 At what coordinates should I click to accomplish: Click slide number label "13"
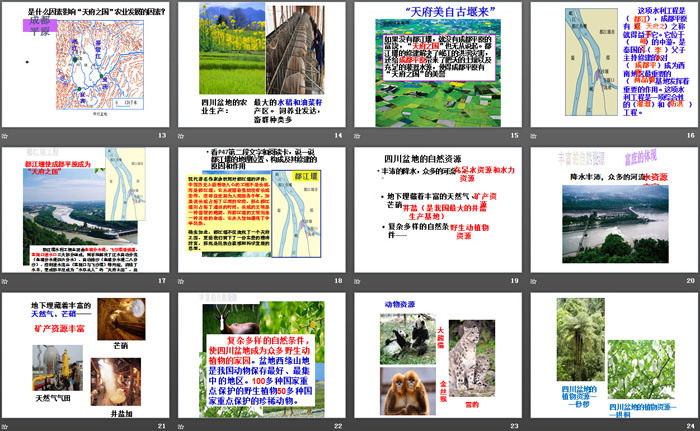coord(162,135)
